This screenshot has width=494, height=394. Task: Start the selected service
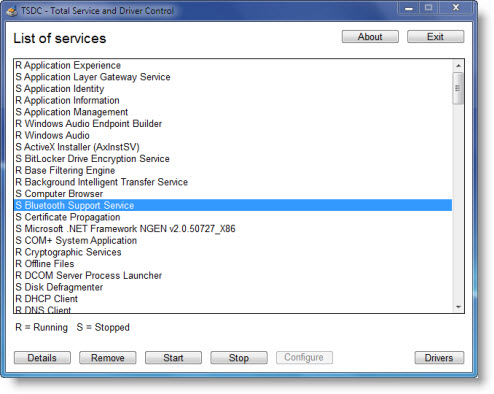[x=173, y=358]
